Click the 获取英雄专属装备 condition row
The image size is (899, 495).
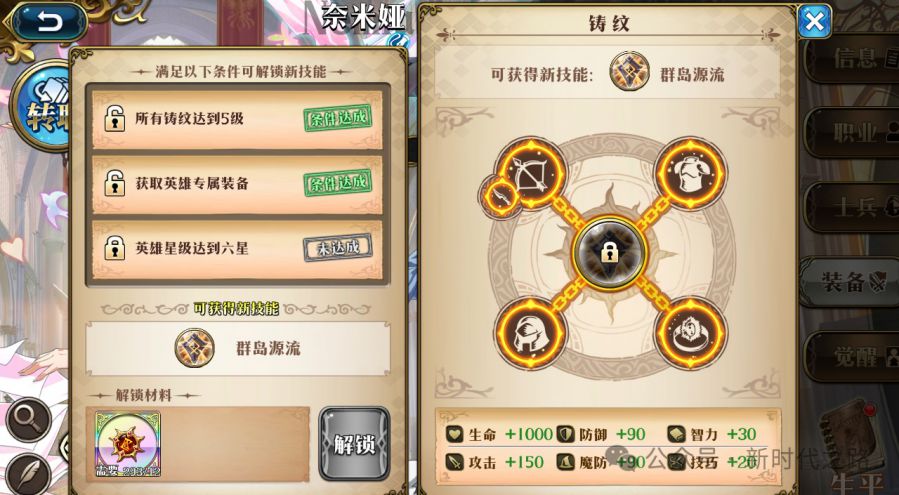(237, 184)
